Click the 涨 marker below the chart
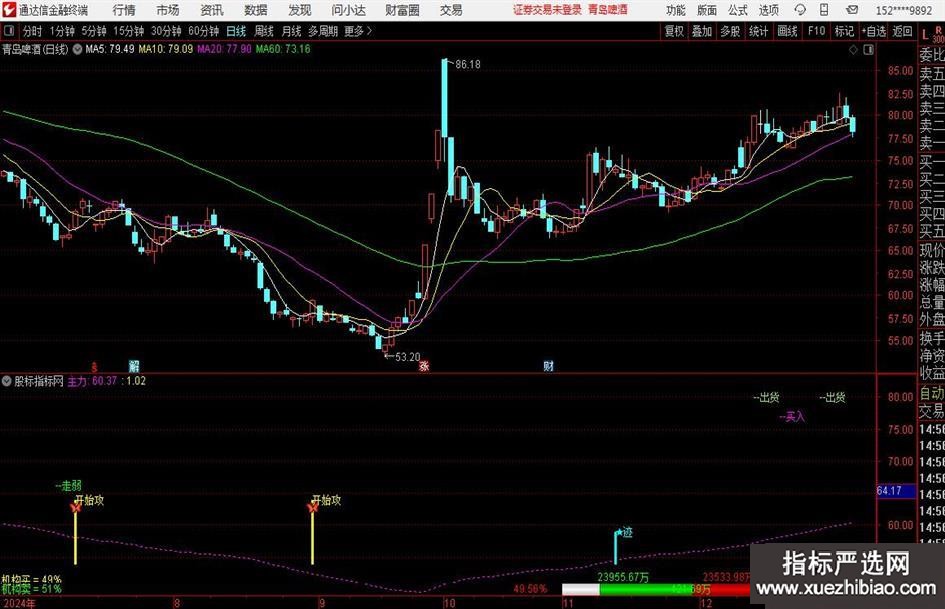 coord(424,365)
